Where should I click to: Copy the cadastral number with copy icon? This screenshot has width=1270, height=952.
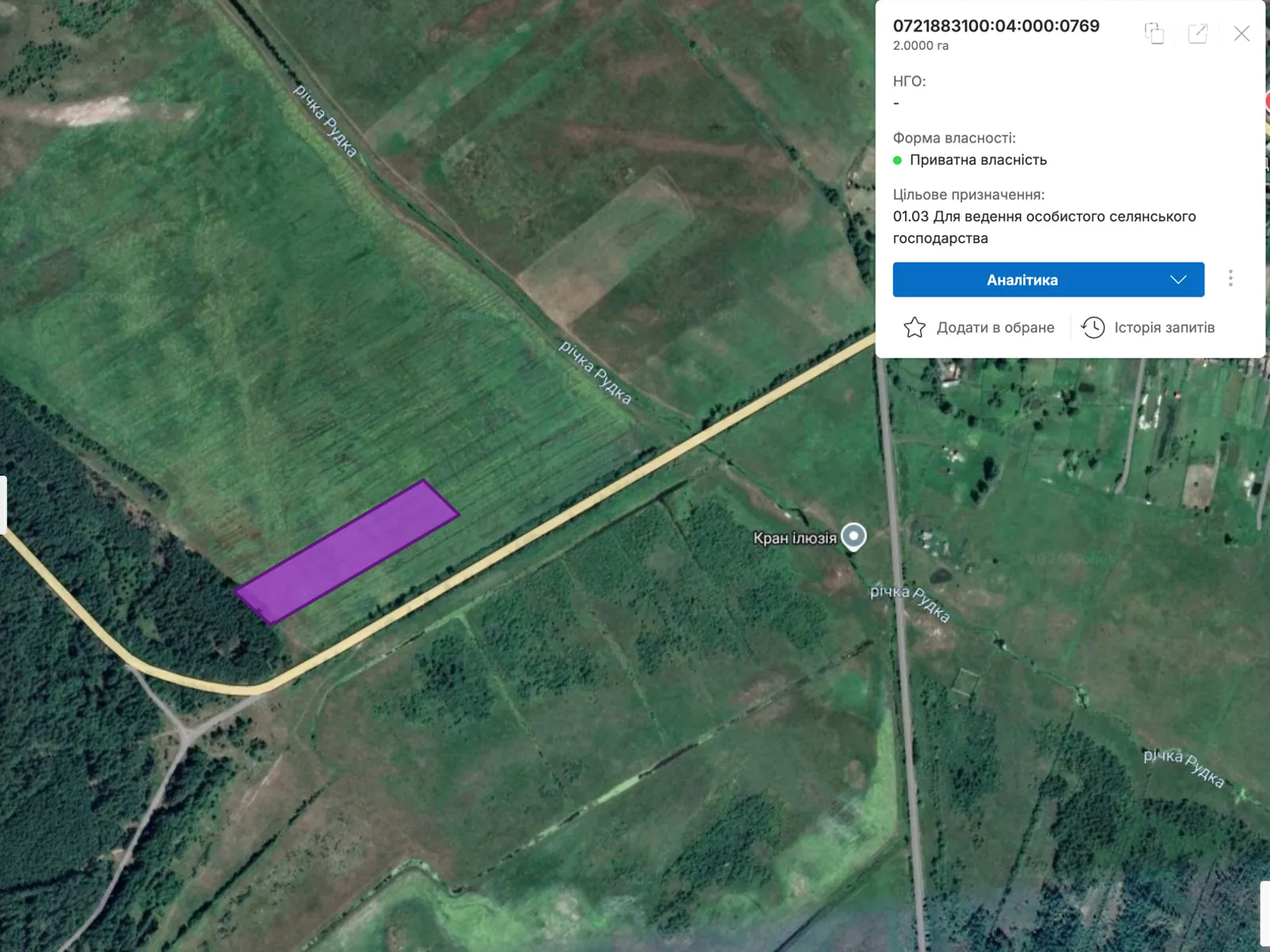coord(1154,33)
